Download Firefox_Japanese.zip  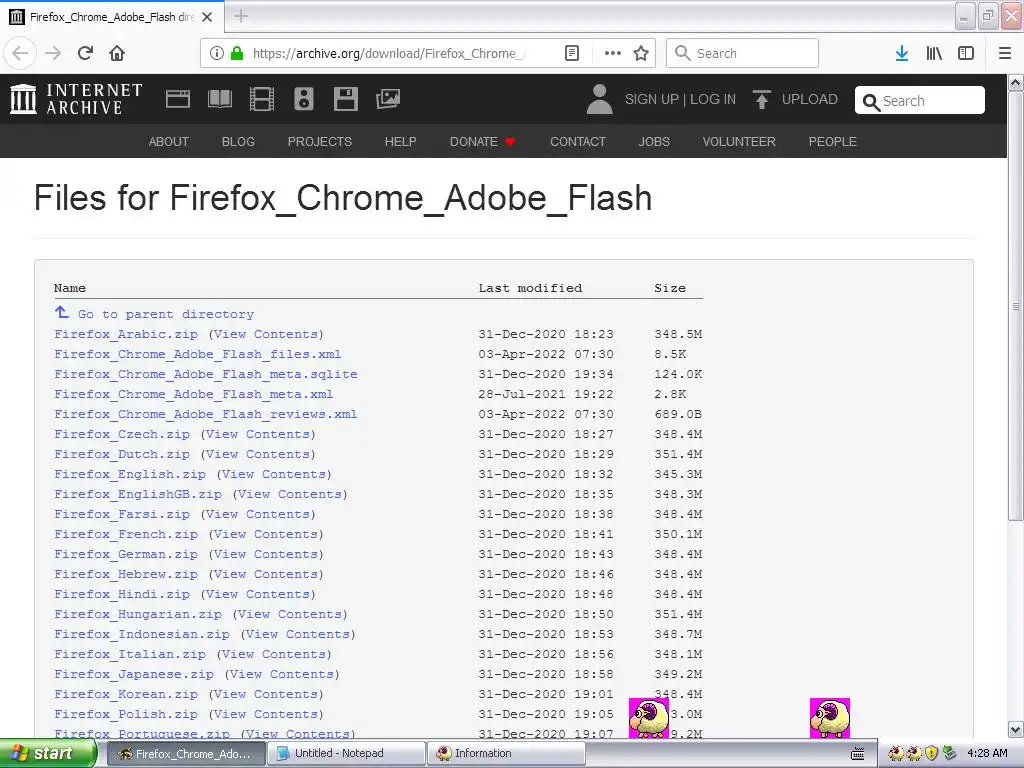[x=133, y=674]
